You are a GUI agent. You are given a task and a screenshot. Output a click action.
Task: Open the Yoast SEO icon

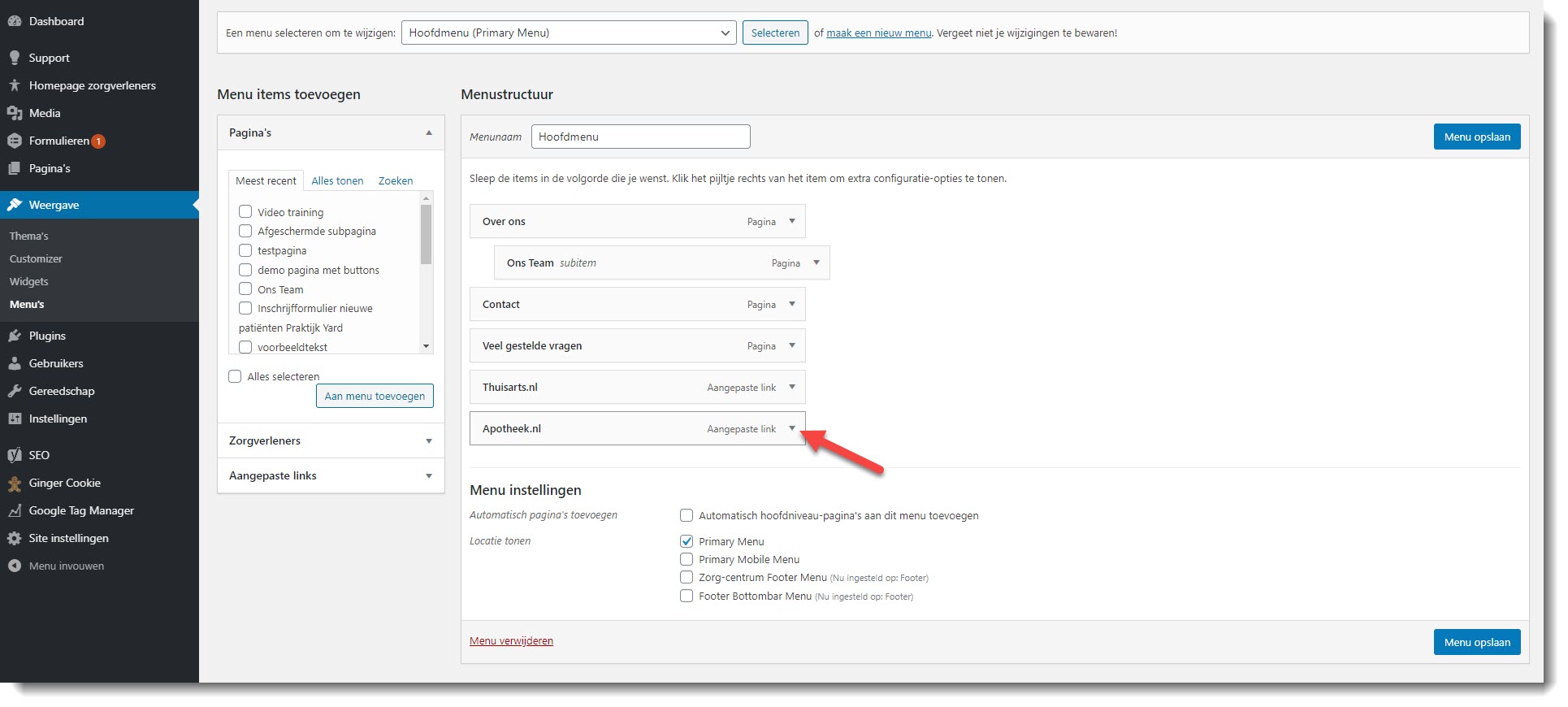[15, 455]
